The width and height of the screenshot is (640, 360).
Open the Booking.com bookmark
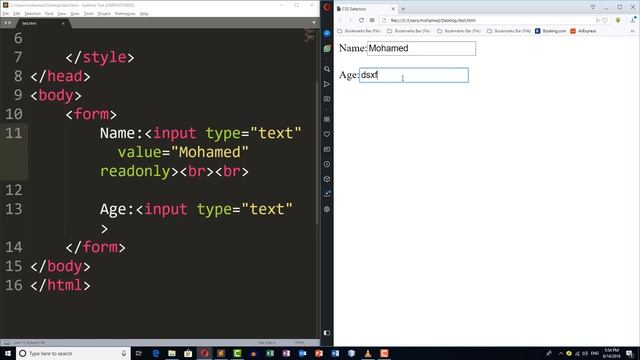(x=550, y=31)
